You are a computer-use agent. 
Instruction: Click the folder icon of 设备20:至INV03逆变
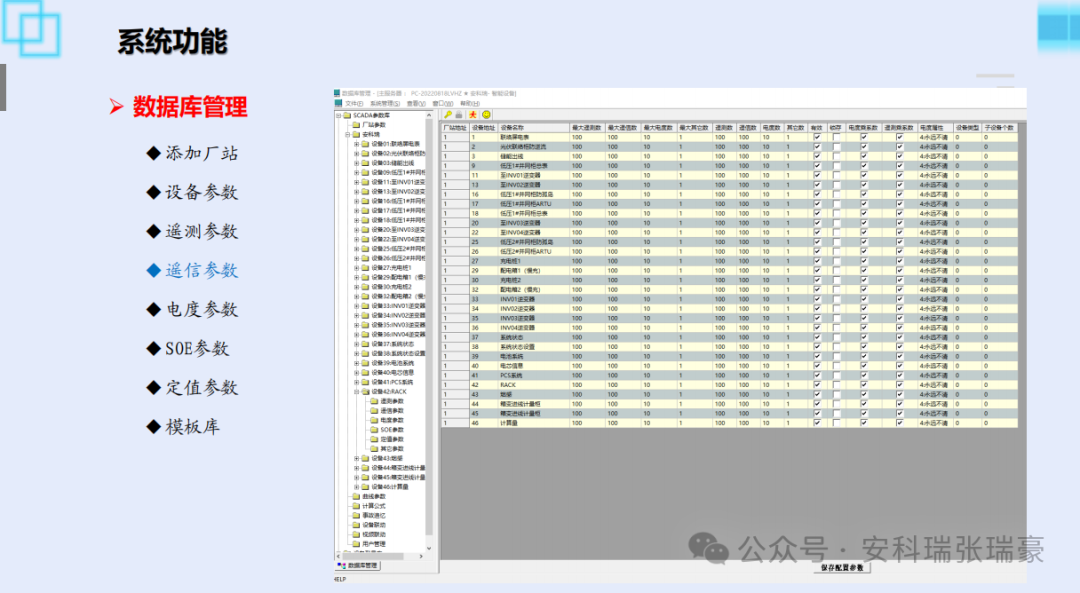tap(366, 230)
